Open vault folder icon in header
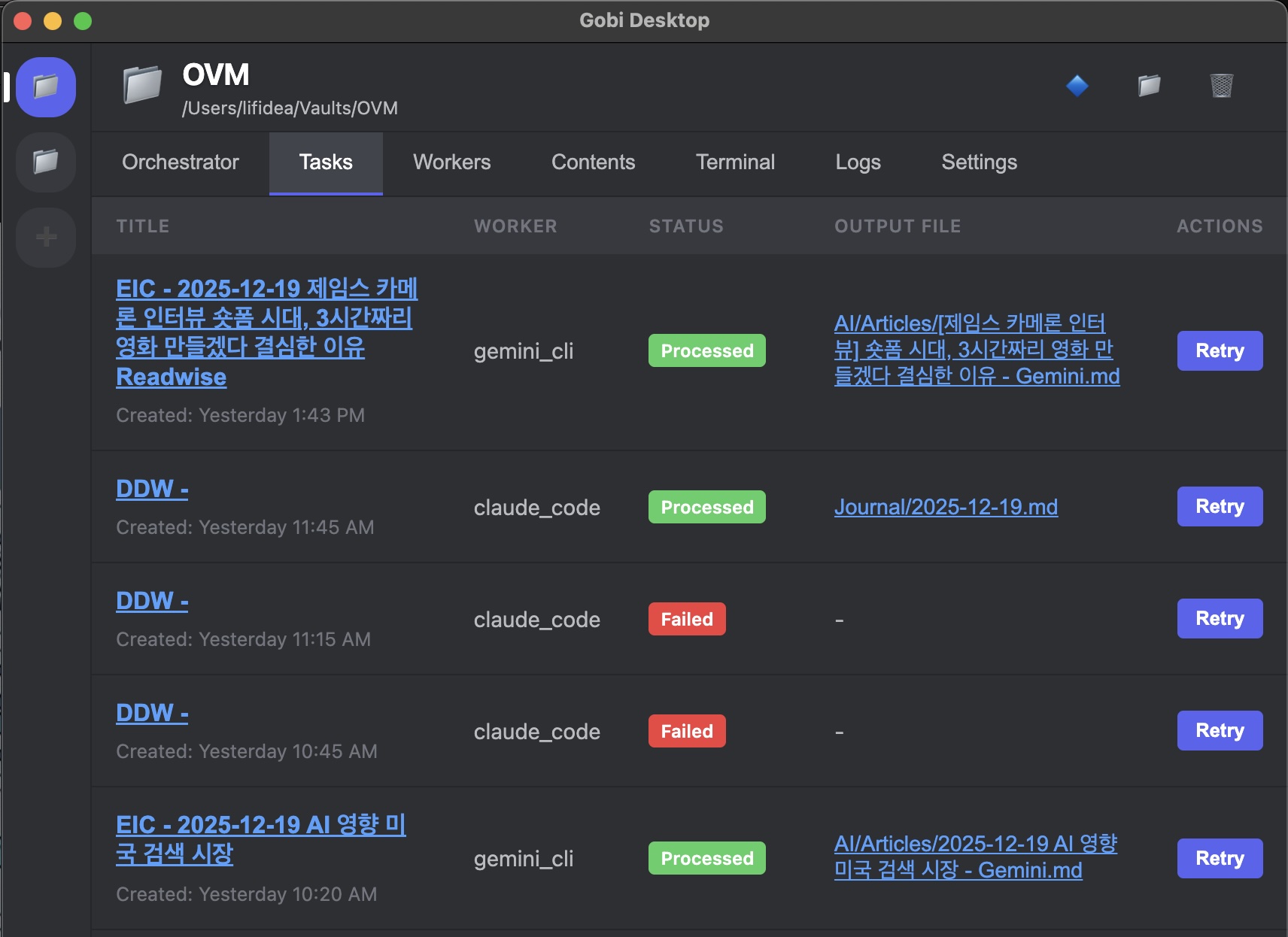This screenshot has width=1288, height=937. click(x=1149, y=86)
